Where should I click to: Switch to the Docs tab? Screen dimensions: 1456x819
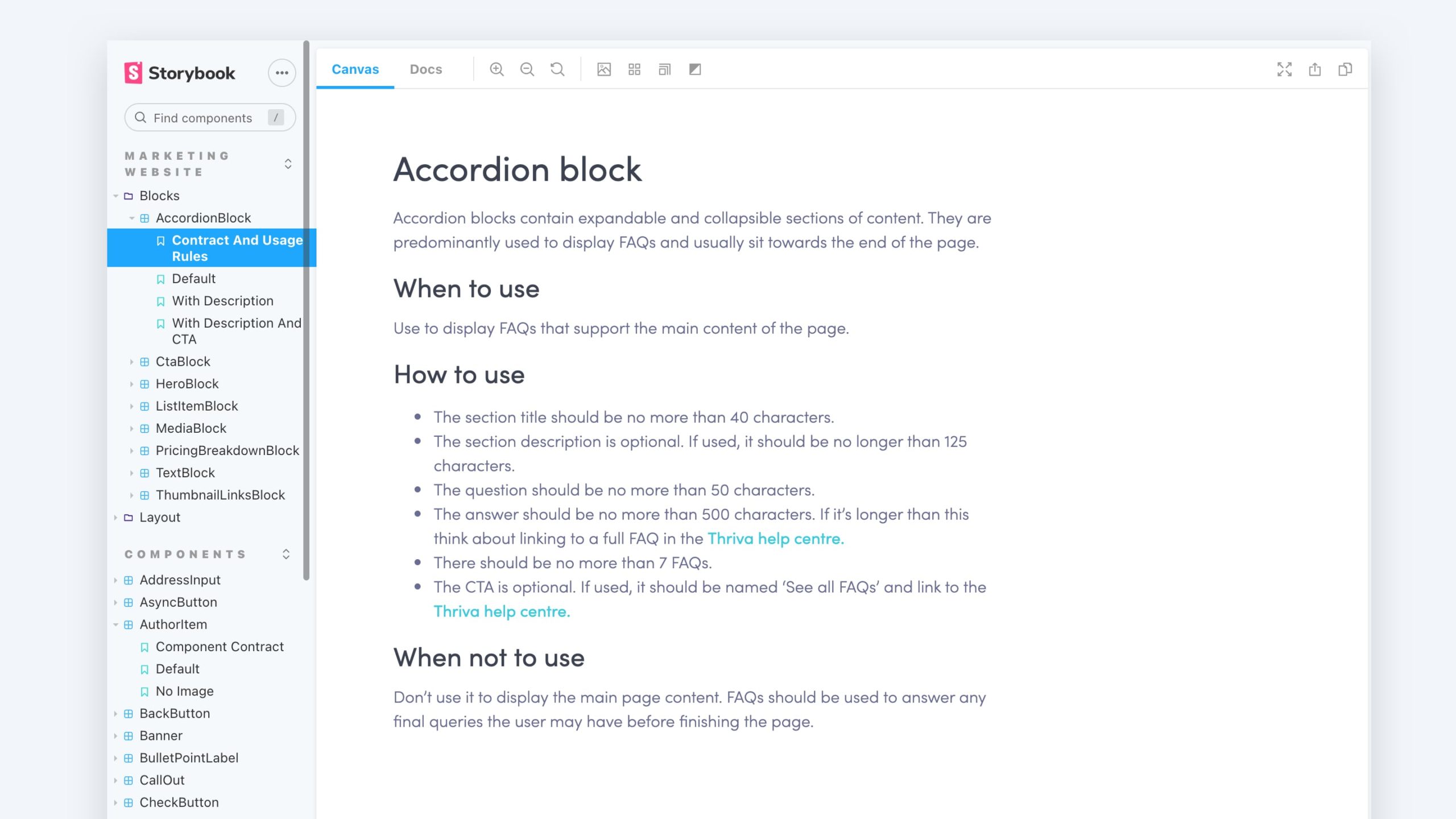425,69
